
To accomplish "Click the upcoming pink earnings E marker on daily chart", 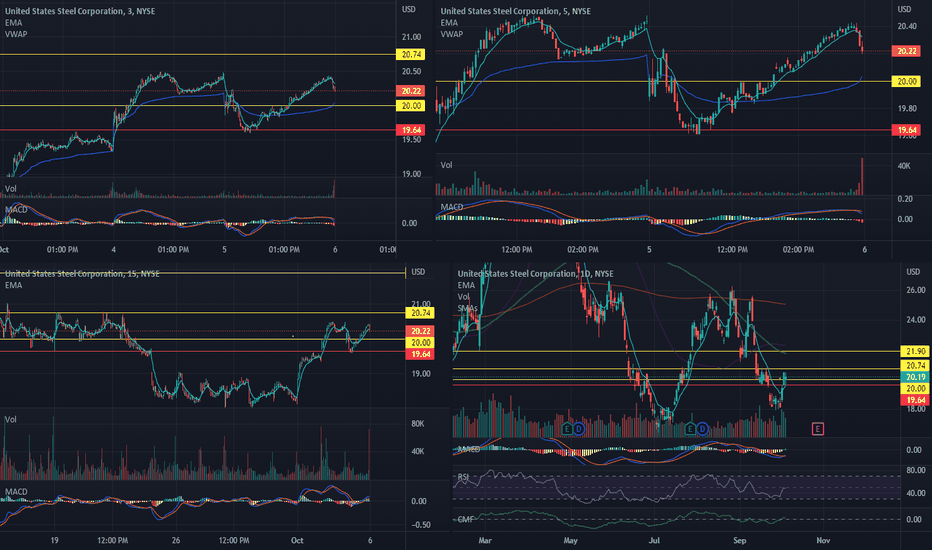I will click(x=817, y=429).
